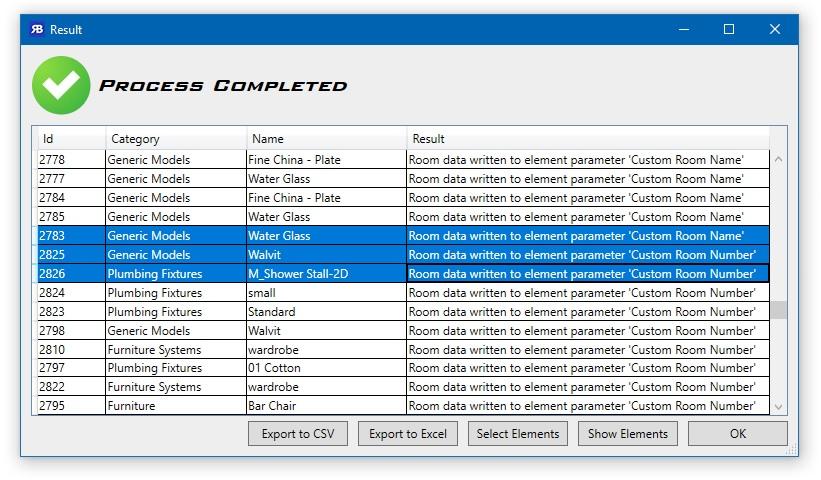This screenshot has height=480, width=821.
Task: Click the Name column header
Action: pos(327,139)
